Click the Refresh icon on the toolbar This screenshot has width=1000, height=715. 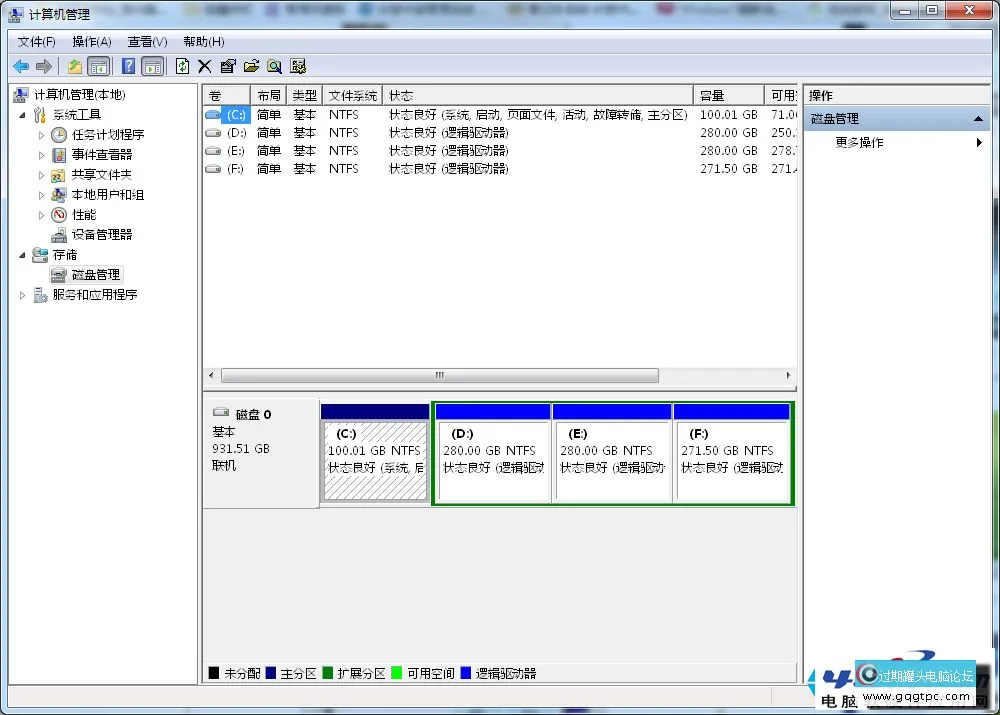pos(180,66)
